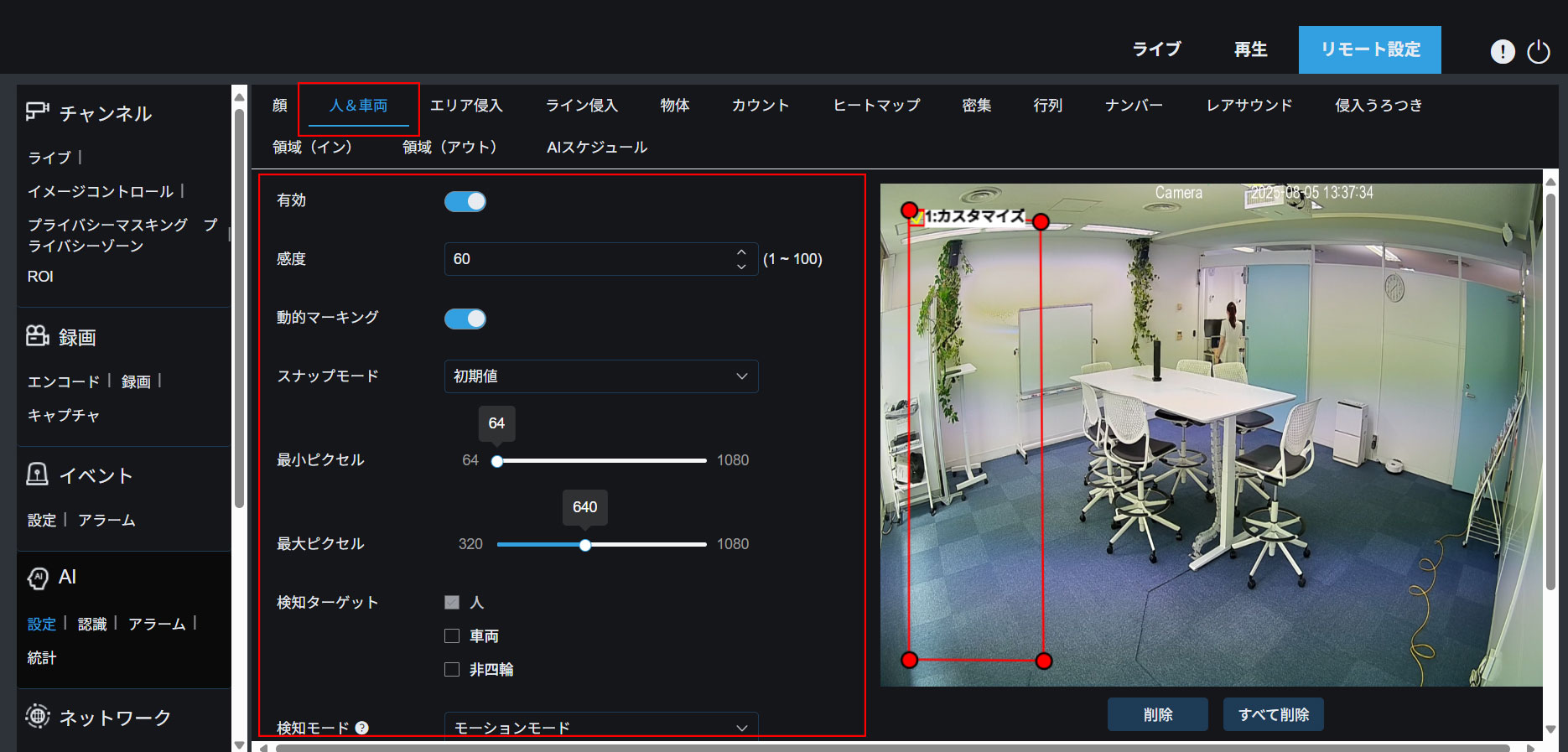This screenshot has height=752, width=1568.
Task: Click bottom-right red handle of detection region
Action: click(1043, 661)
